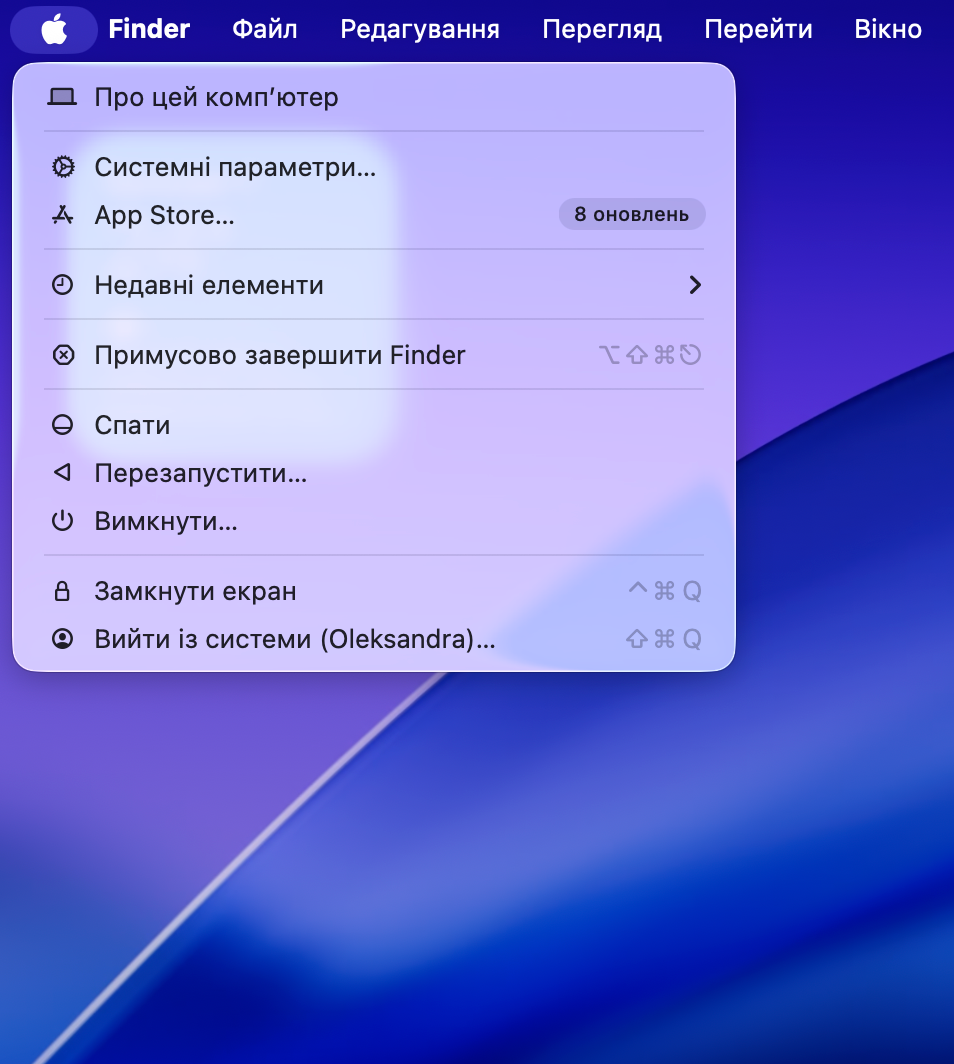Choose Замкнути екран entry
This screenshot has height=1064, width=954.
coord(374,591)
